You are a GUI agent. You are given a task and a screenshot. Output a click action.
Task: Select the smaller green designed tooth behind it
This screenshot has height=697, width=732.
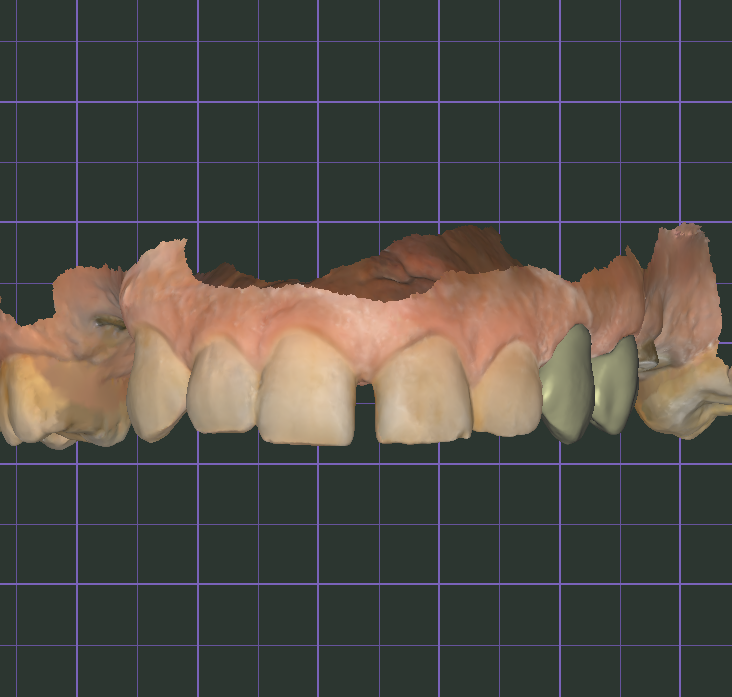click(616, 385)
